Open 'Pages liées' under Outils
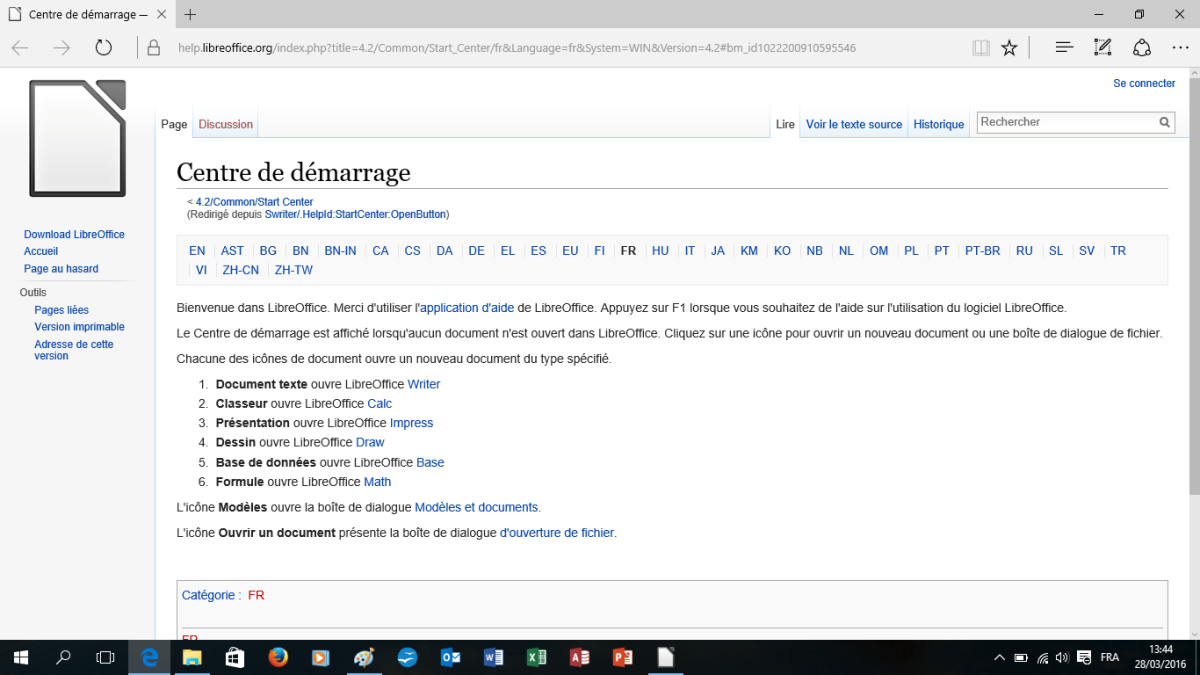Screen dimensions: 1200x675 [x=61, y=310]
